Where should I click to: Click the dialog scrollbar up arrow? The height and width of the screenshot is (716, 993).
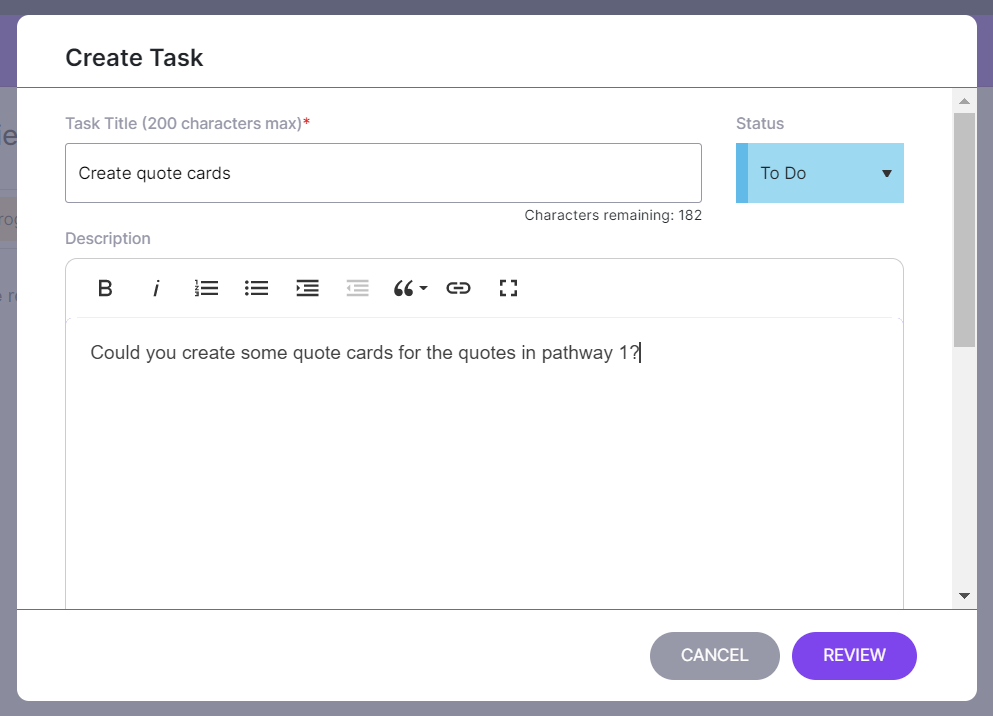(x=965, y=101)
